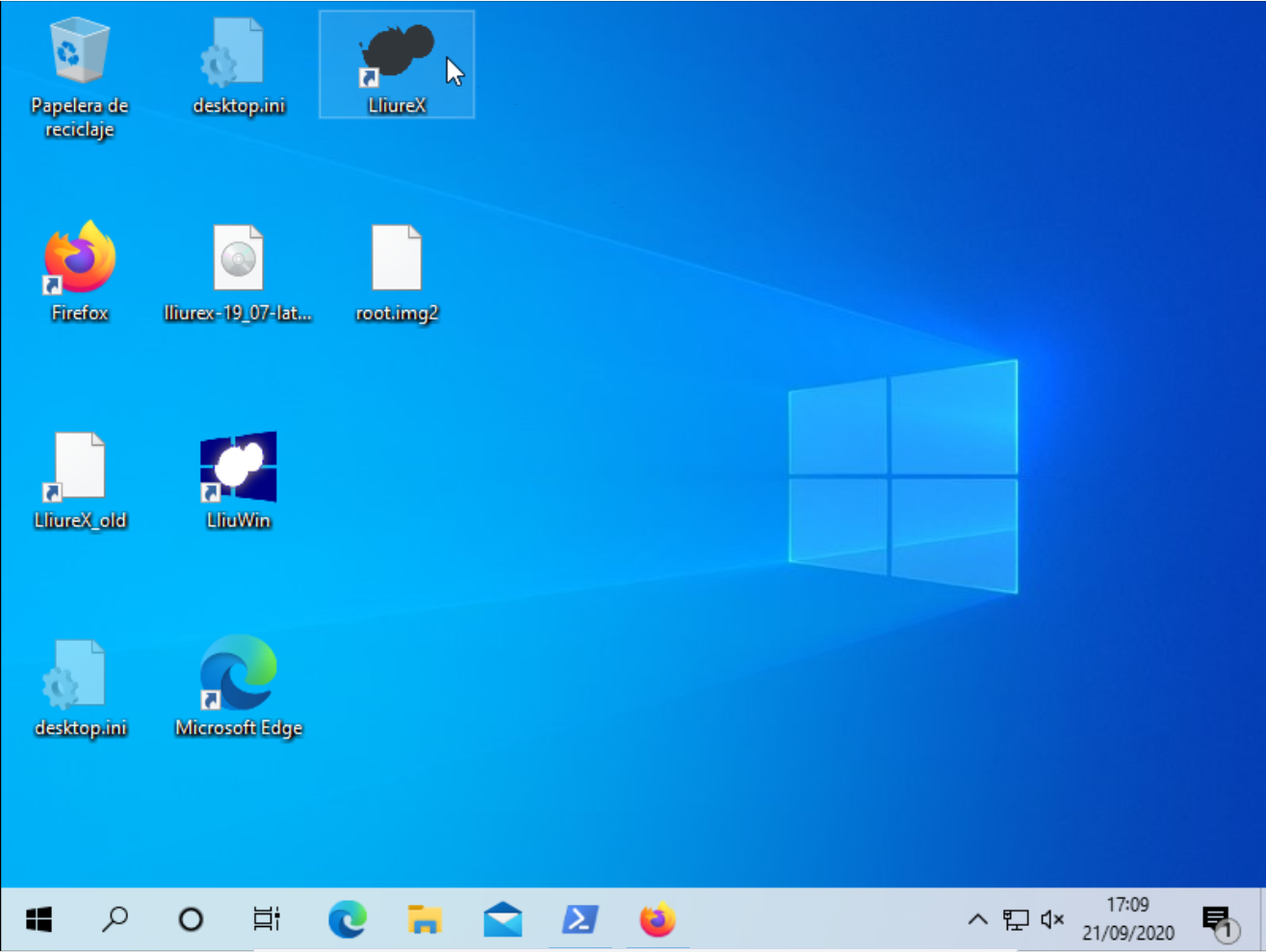Screen dimensions: 1266x952
Task: Open Cortana circle on taskbar
Action: tap(191, 919)
